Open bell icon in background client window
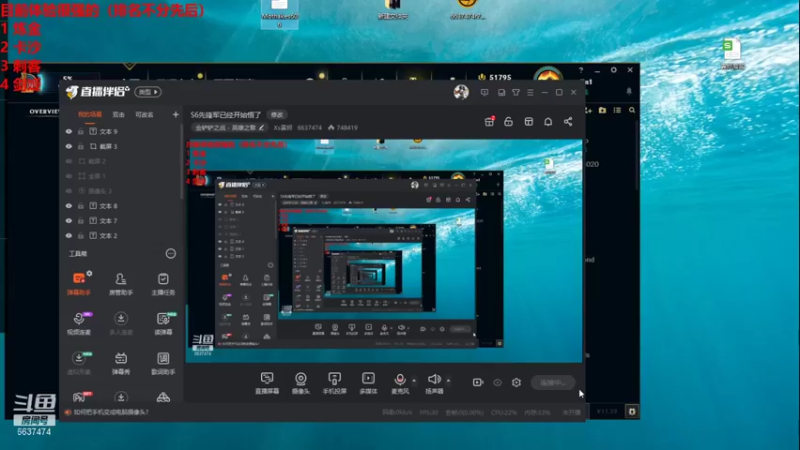 click(x=629, y=91)
